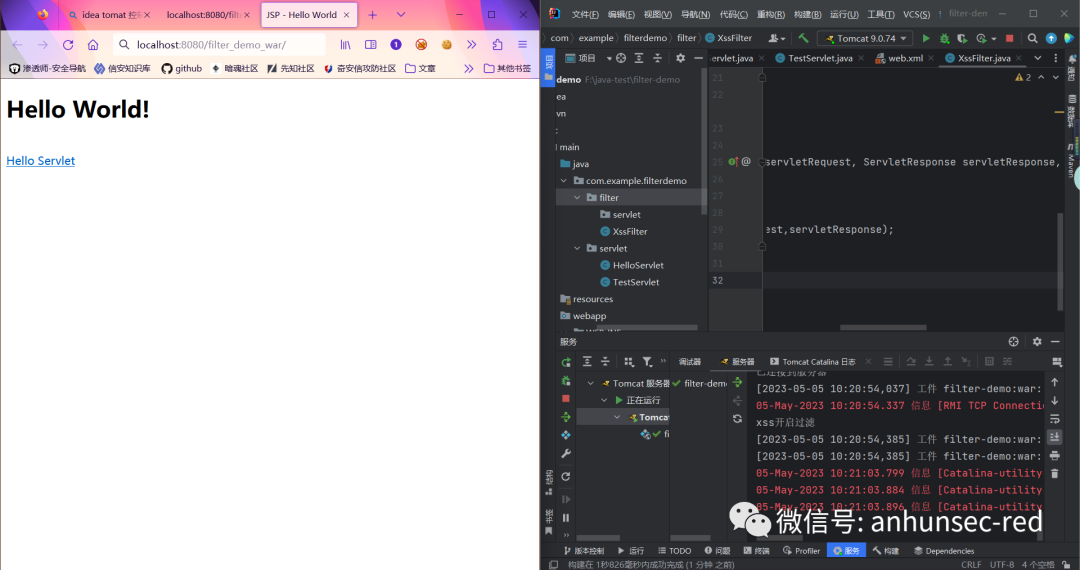Image resolution: width=1080 pixels, height=570 pixels.
Task: Click the green Run button in IDEA toolbar
Action: (926, 39)
